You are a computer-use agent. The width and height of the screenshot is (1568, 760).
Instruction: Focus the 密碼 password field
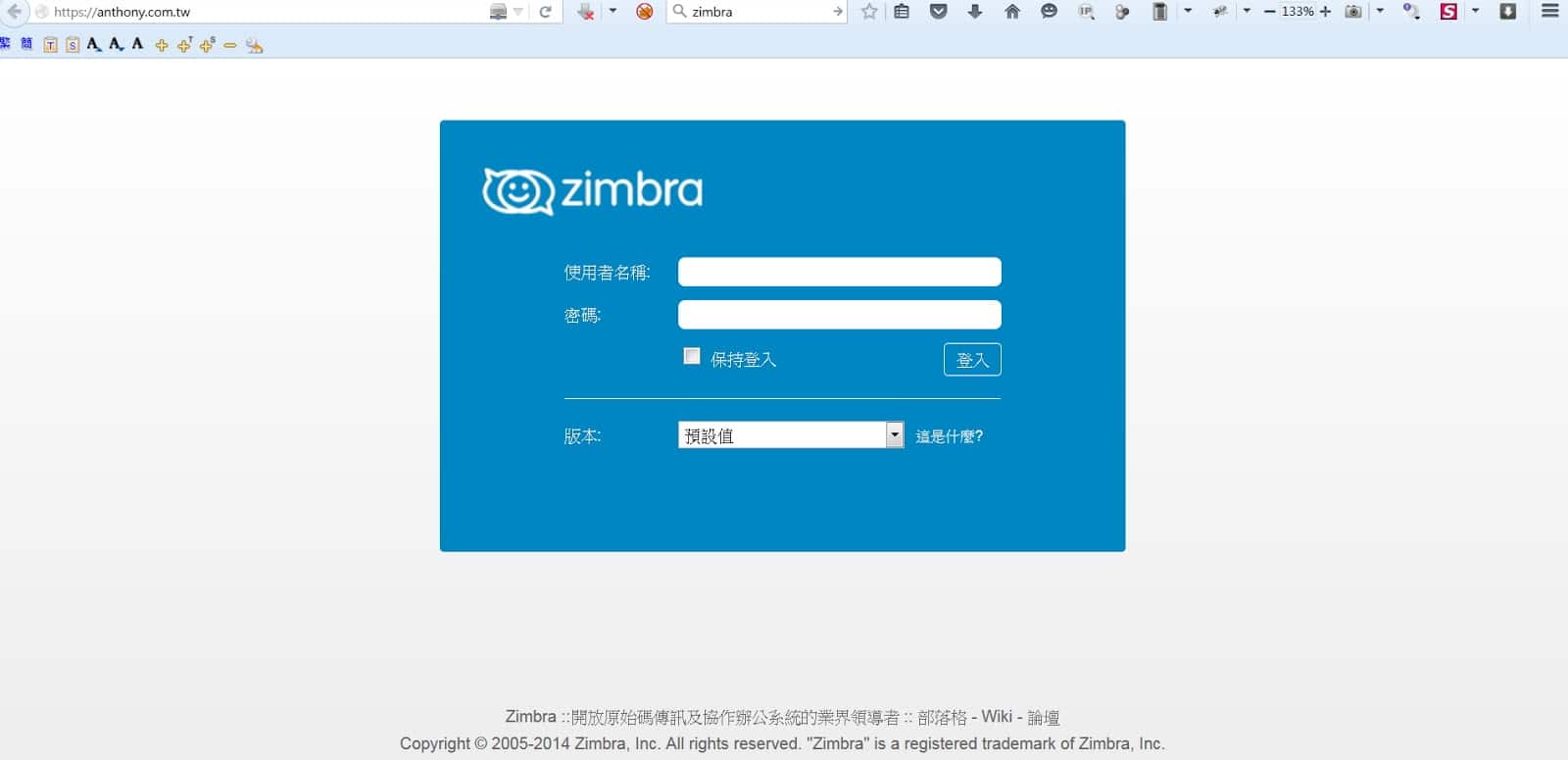[839, 315]
